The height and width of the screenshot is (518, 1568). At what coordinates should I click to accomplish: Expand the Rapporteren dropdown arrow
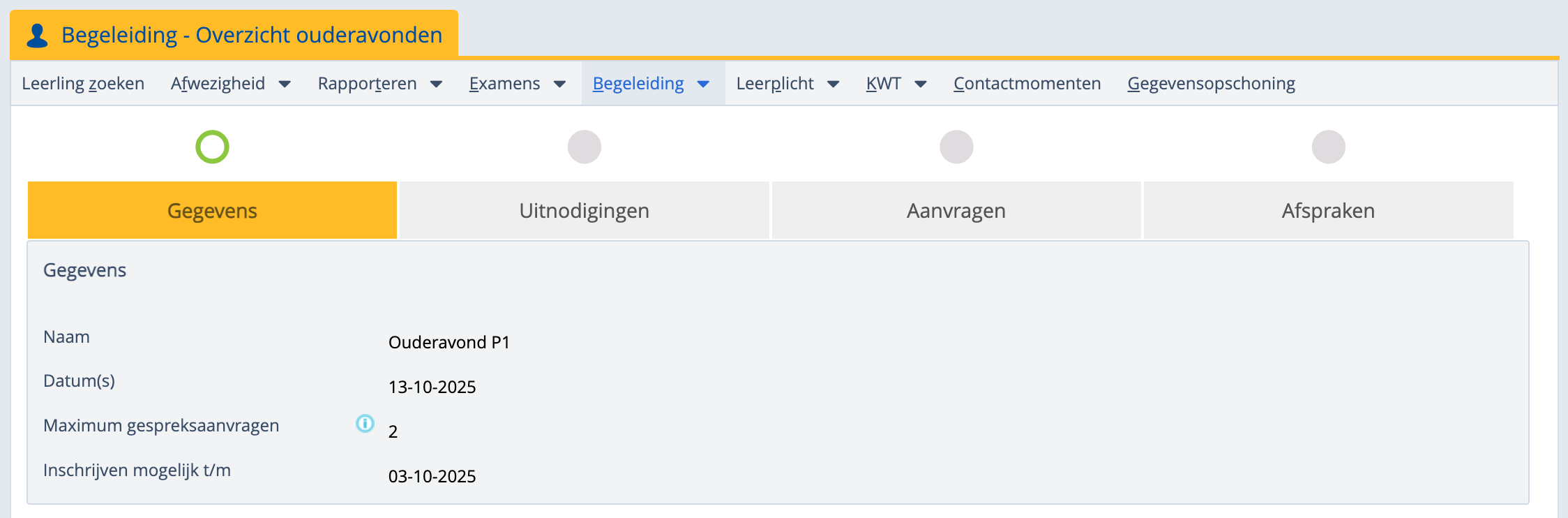click(437, 84)
